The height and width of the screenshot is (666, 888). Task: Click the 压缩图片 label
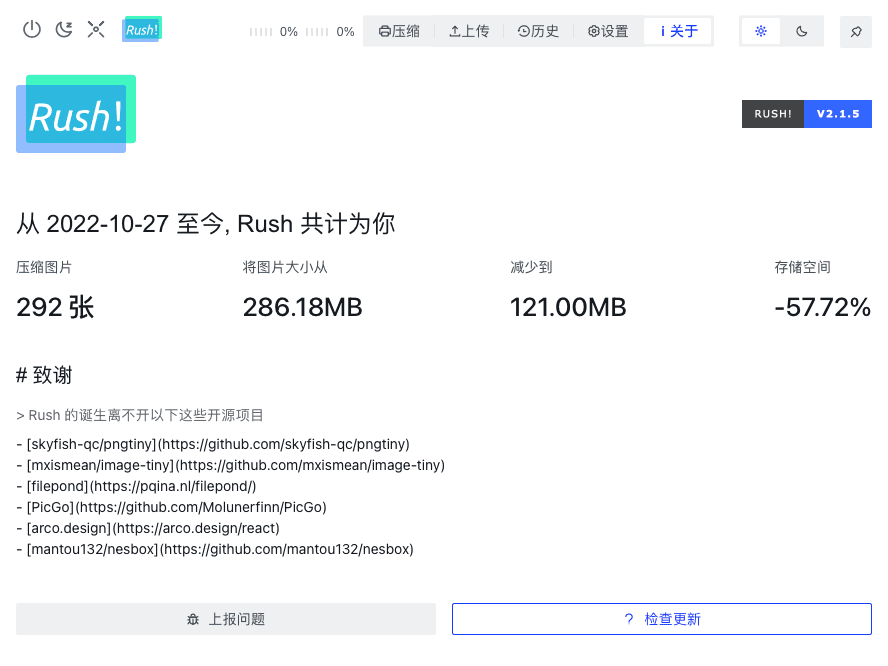point(44,267)
